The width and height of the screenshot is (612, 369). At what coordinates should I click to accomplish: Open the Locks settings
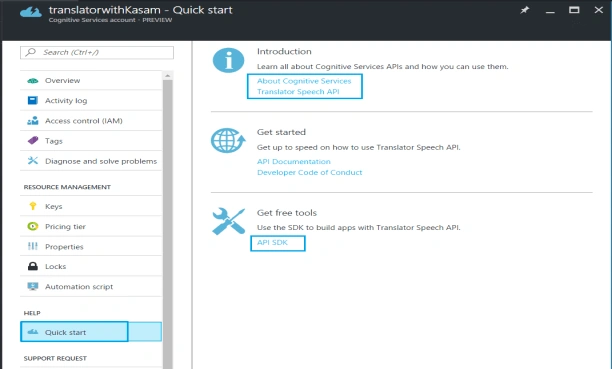pyautogui.click(x=91, y=266)
